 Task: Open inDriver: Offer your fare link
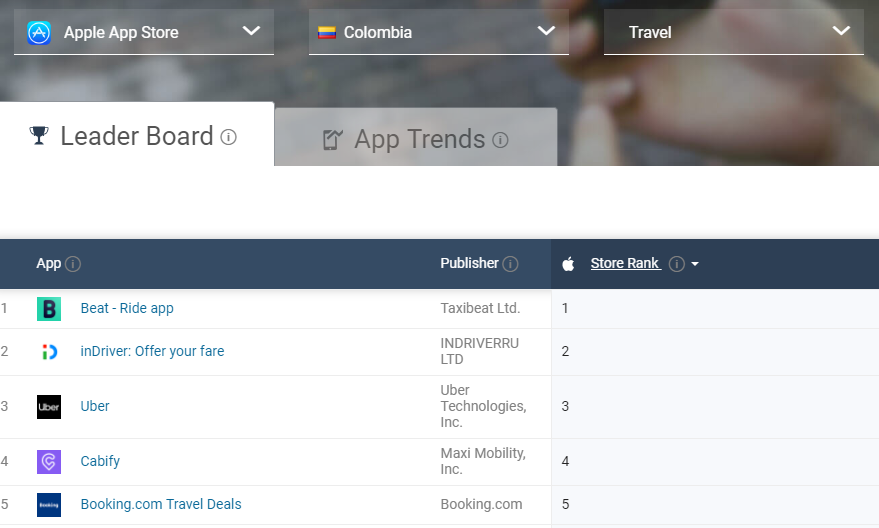point(152,351)
